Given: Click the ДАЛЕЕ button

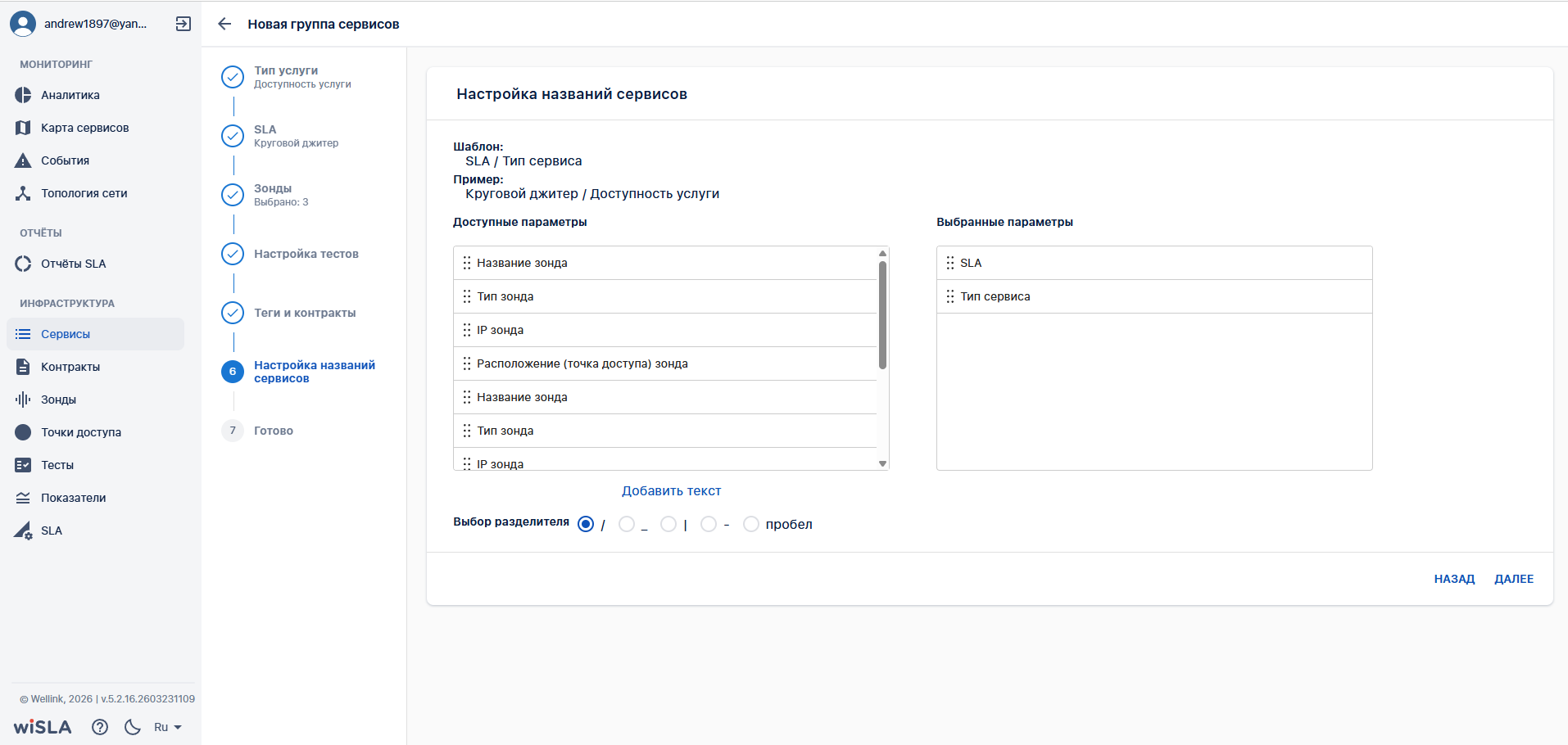Looking at the screenshot, I should (1513, 579).
